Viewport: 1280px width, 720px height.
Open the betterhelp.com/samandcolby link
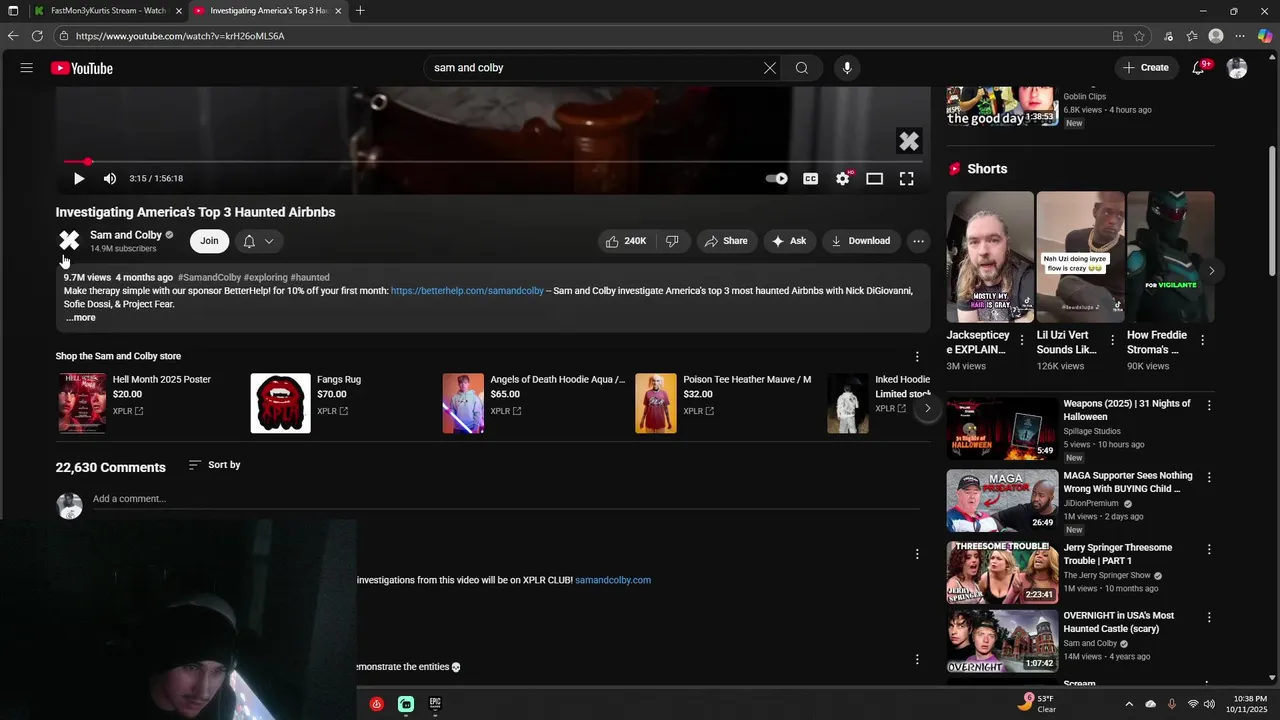pyautogui.click(x=467, y=291)
